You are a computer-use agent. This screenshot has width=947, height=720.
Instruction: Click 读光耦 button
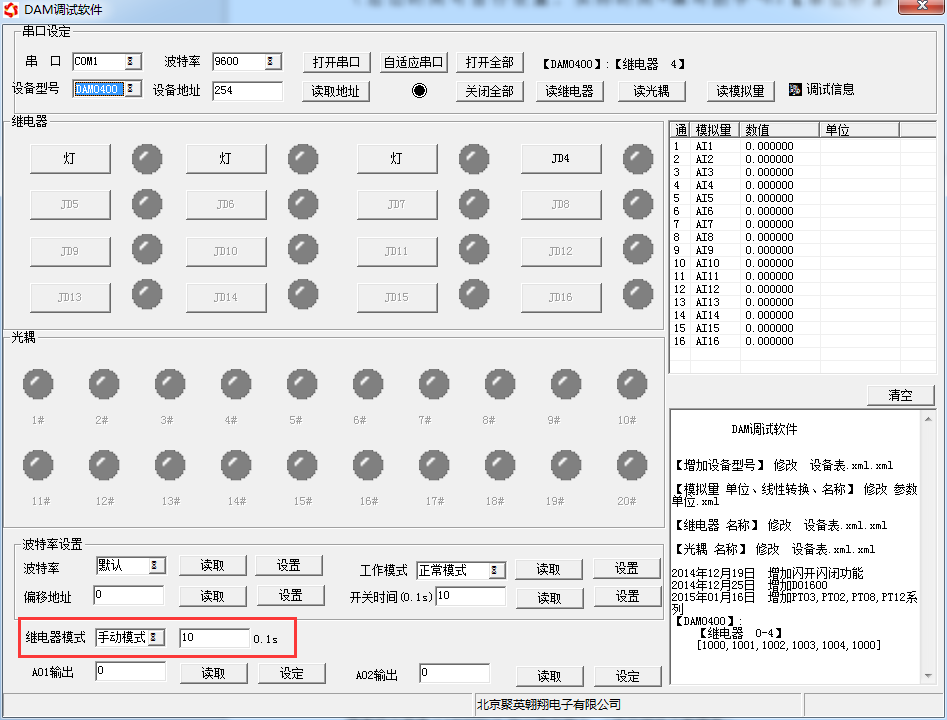[x=652, y=91]
